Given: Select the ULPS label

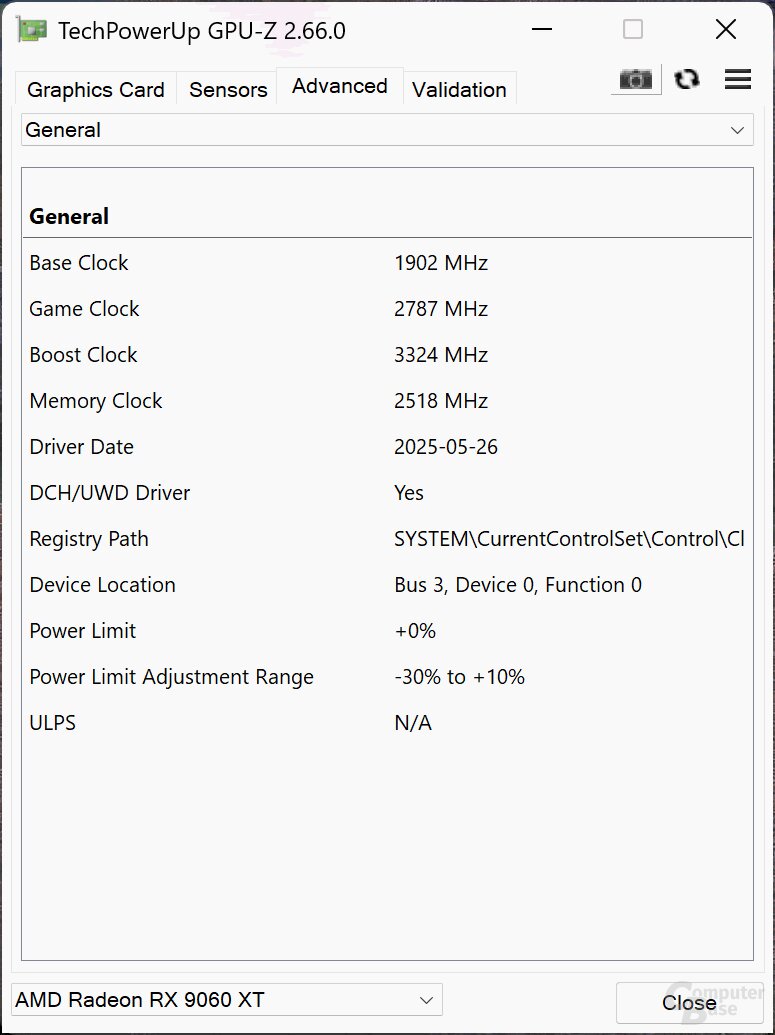Looking at the screenshot, I should point(53,723).
